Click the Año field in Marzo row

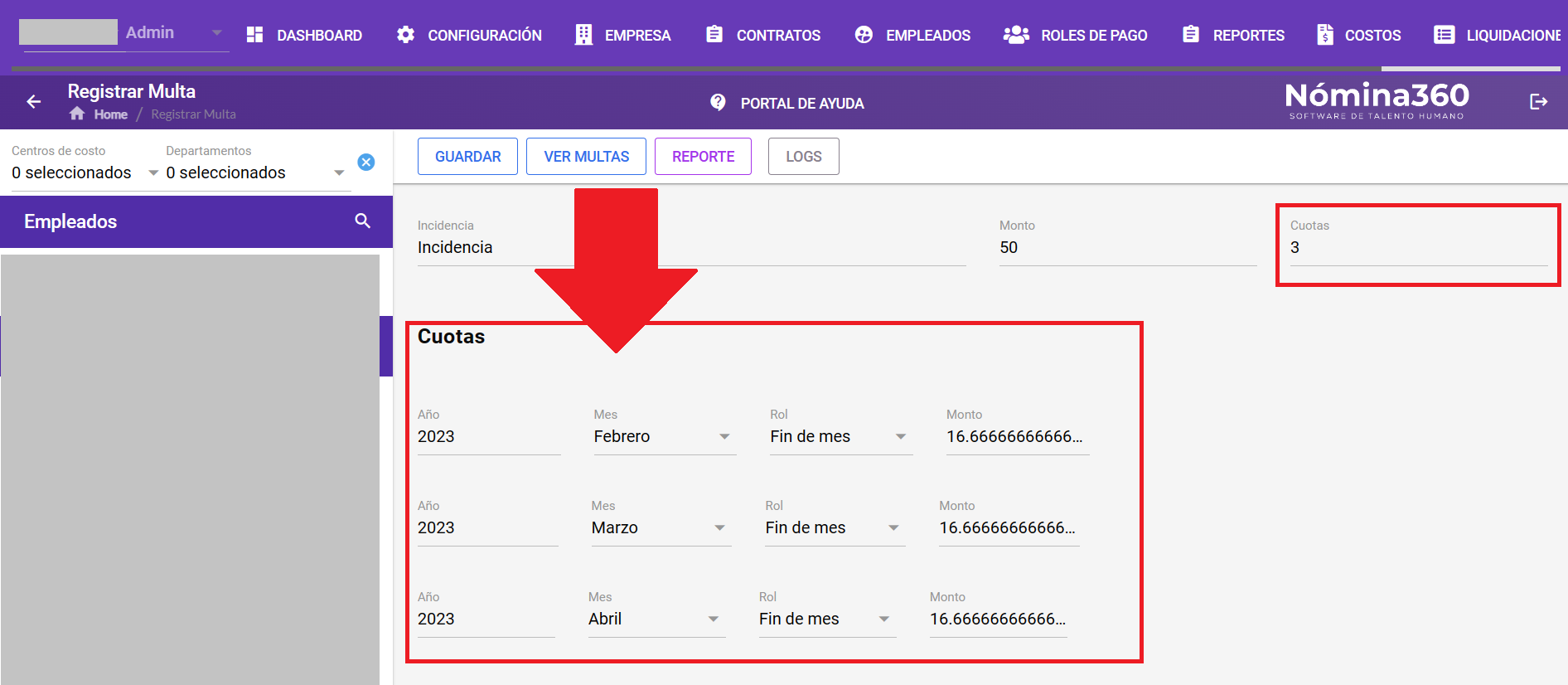pyautogui.click(x=487, y=527)
